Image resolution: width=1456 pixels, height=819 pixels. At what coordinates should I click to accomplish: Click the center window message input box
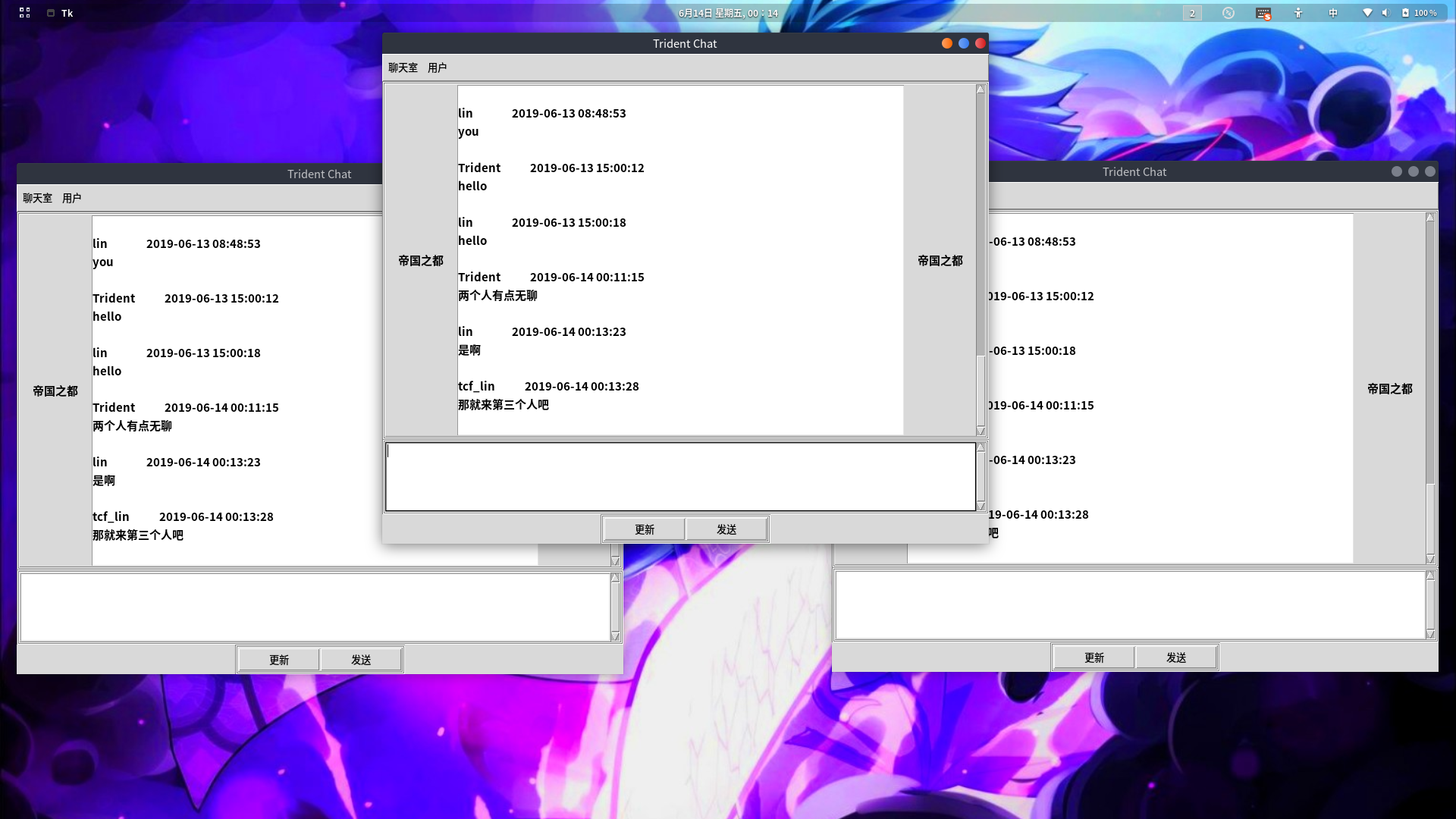coord(679,477)
